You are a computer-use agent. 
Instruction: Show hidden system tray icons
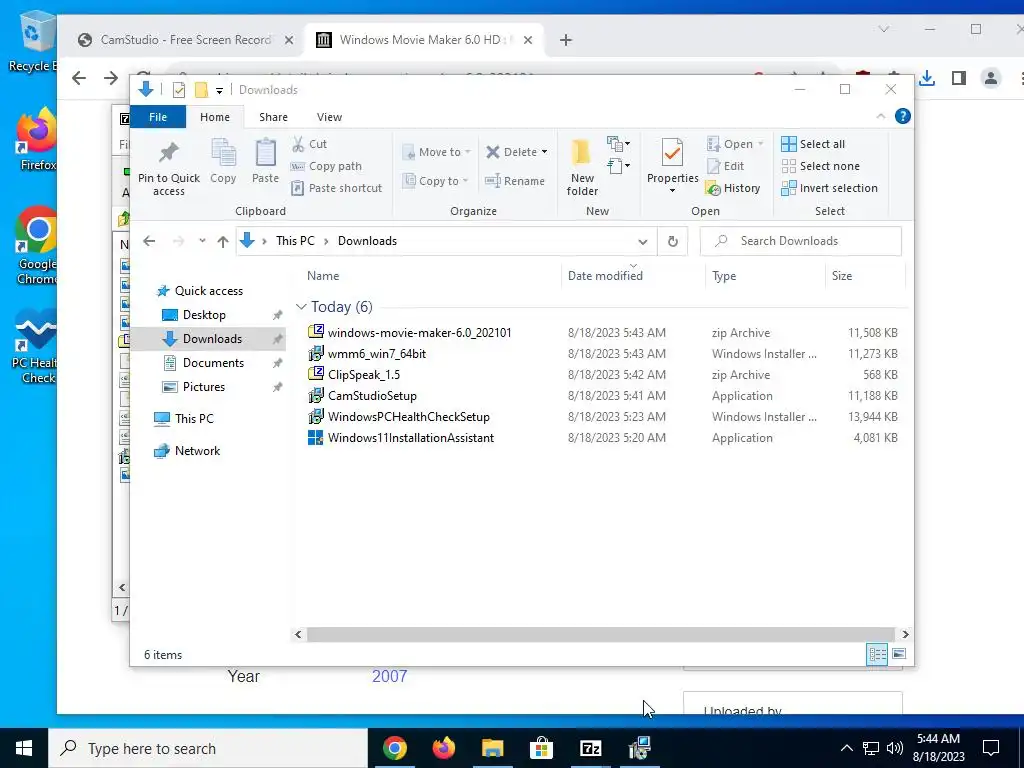[846, 748]
